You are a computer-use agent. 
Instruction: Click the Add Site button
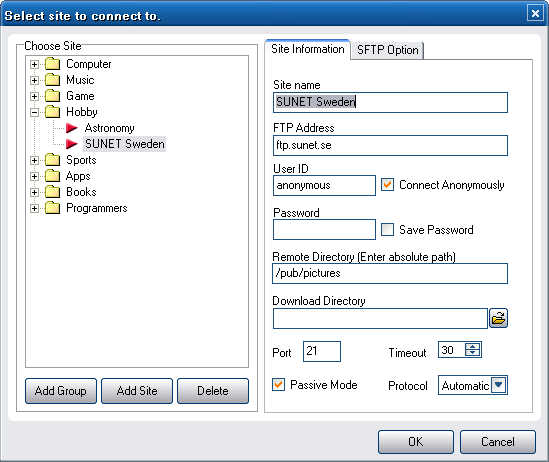(x=137, y=391)
